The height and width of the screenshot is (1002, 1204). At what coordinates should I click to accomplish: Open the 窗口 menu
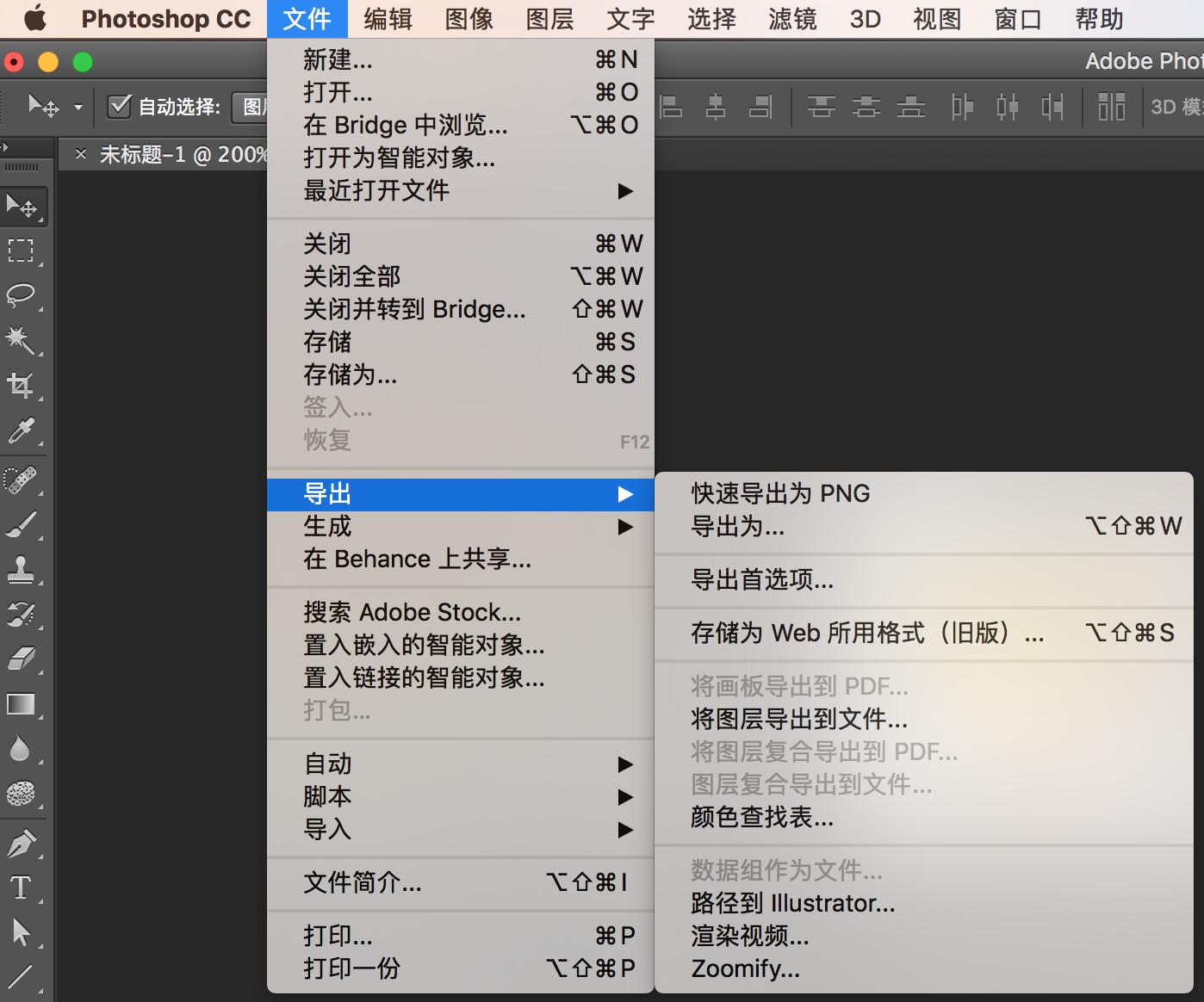(1016, 19)
